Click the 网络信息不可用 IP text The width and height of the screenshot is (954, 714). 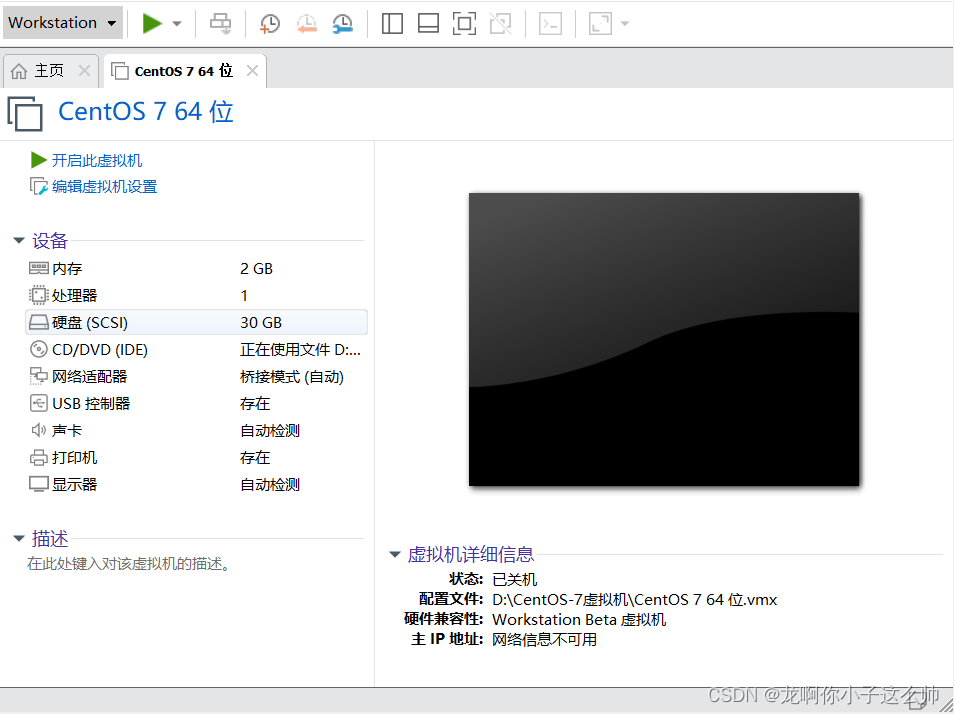[x=545, y=640]
